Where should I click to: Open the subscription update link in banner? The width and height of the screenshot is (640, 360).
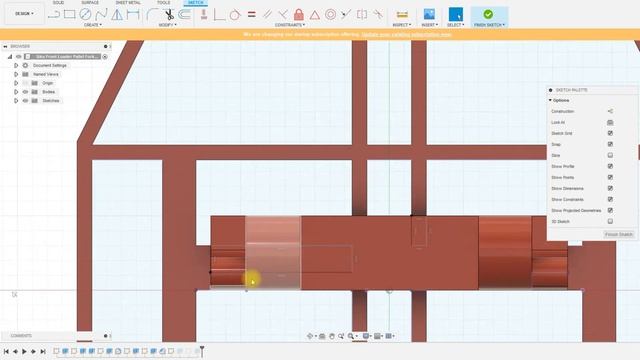pyautogui.click(x=407, y=35)
